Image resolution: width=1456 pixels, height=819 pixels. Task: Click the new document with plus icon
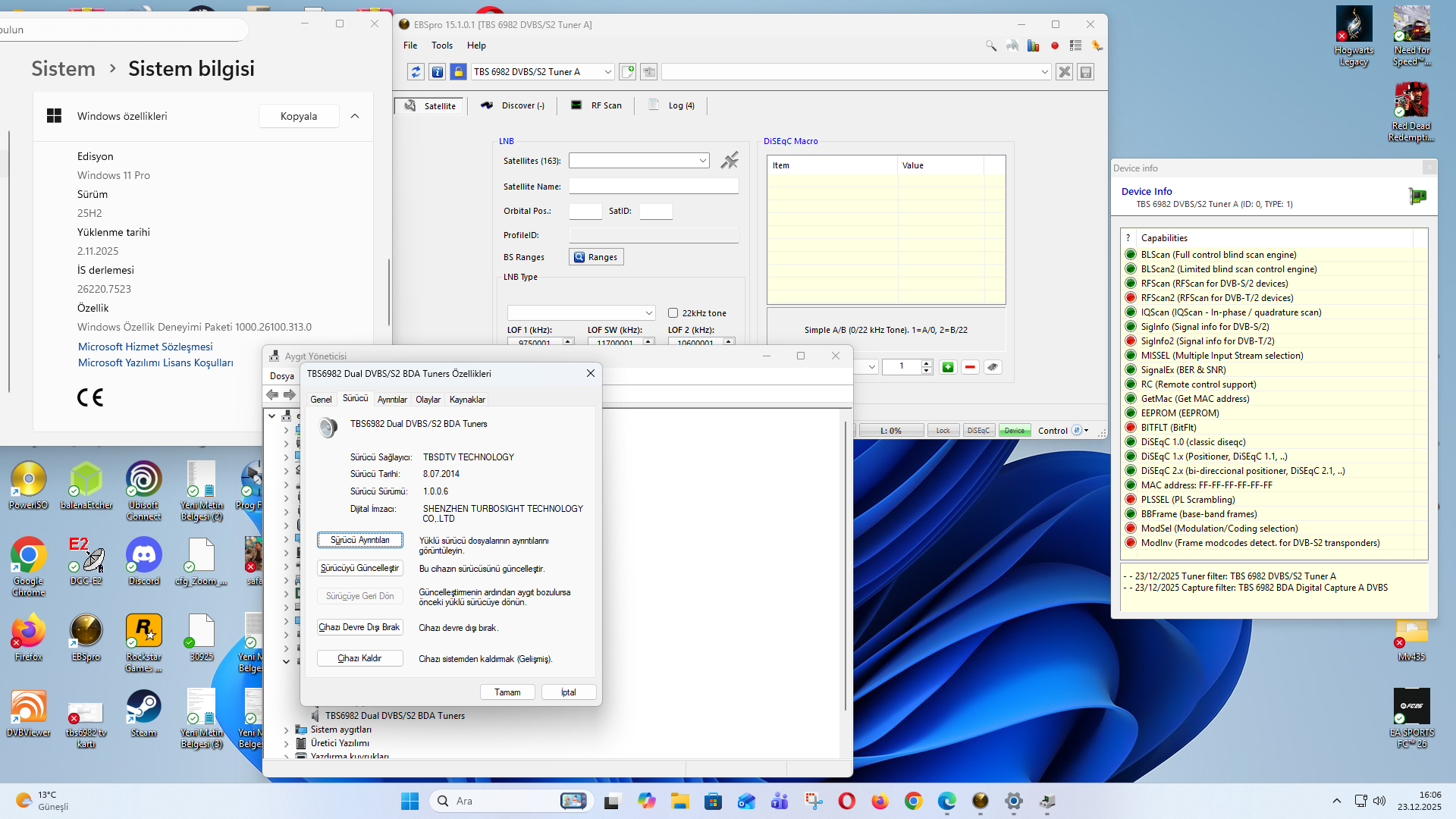point(628,72)
